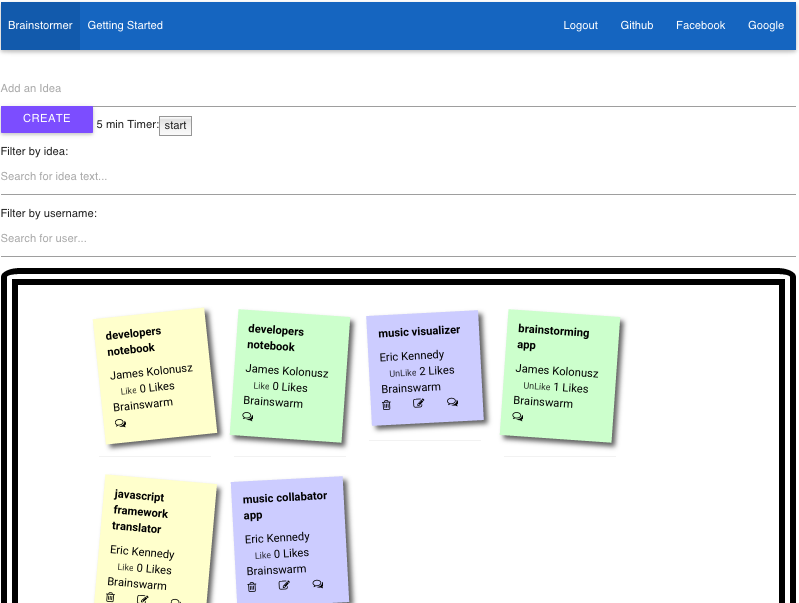Click the music collabator app title
799x603 pixels.
(284, 505)
